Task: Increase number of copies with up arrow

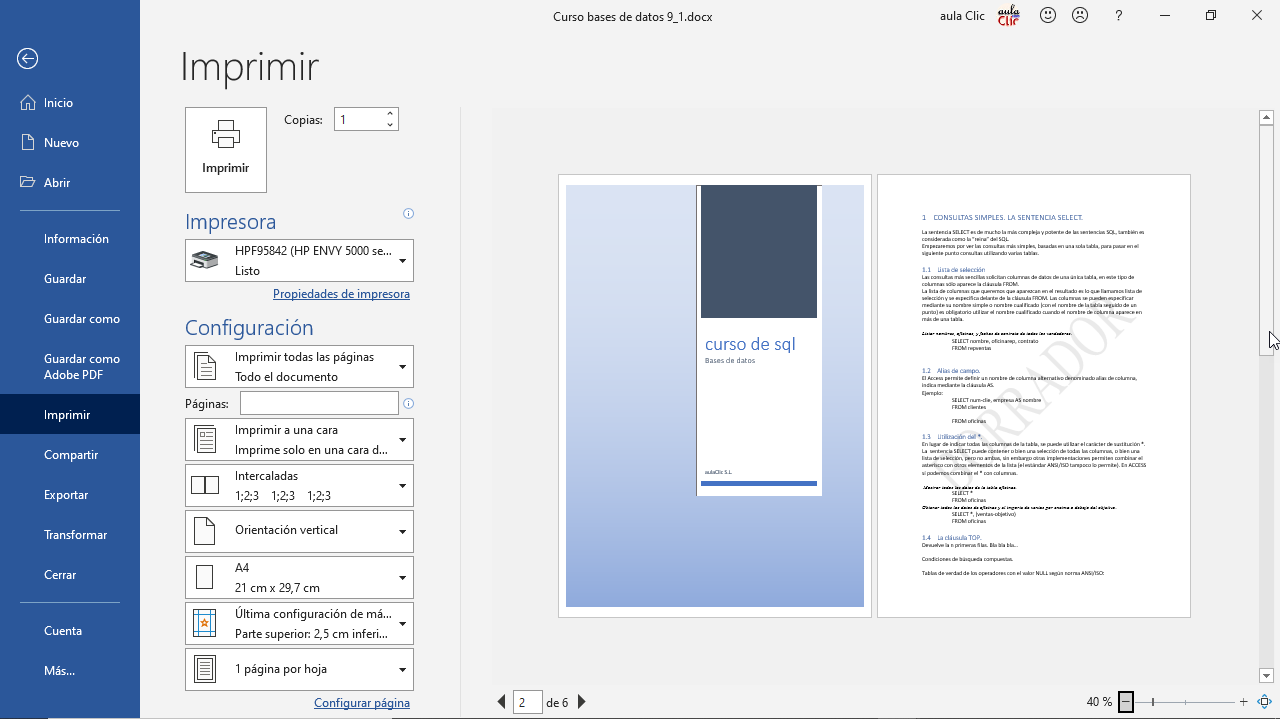Action: click(390, 113)
